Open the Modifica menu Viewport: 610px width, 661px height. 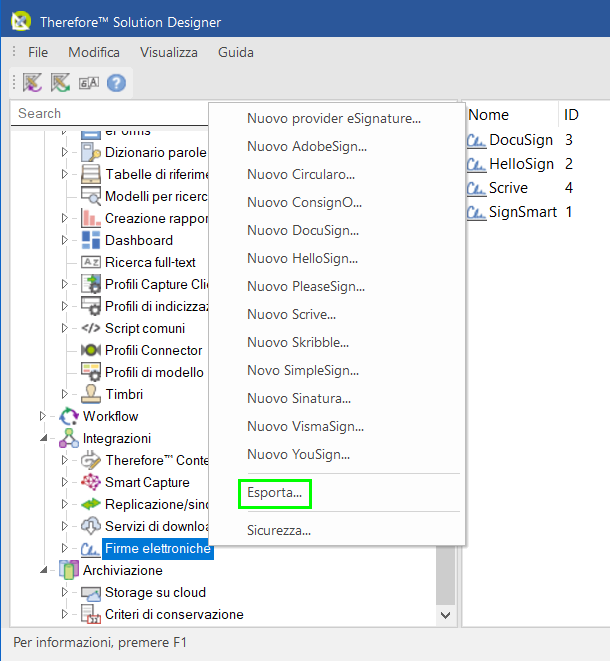pyautogui.click(x=94, y=52)
